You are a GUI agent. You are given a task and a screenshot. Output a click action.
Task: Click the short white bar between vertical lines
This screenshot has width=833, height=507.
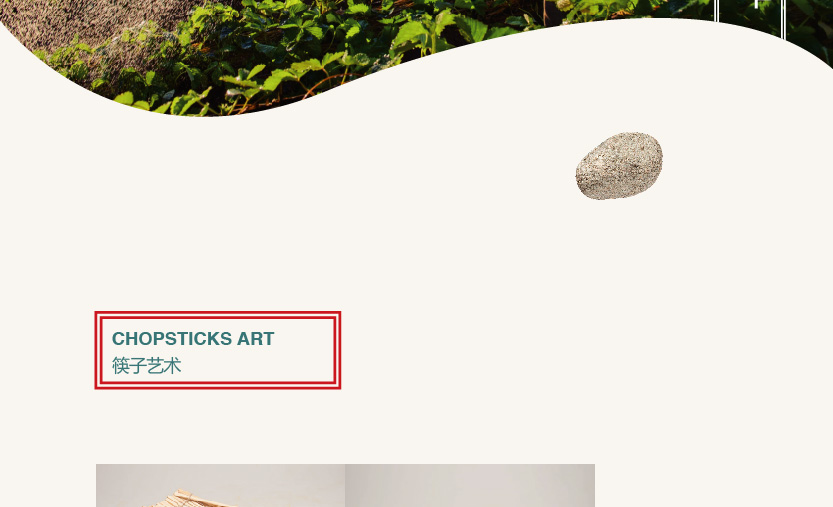tap(757, 4)
